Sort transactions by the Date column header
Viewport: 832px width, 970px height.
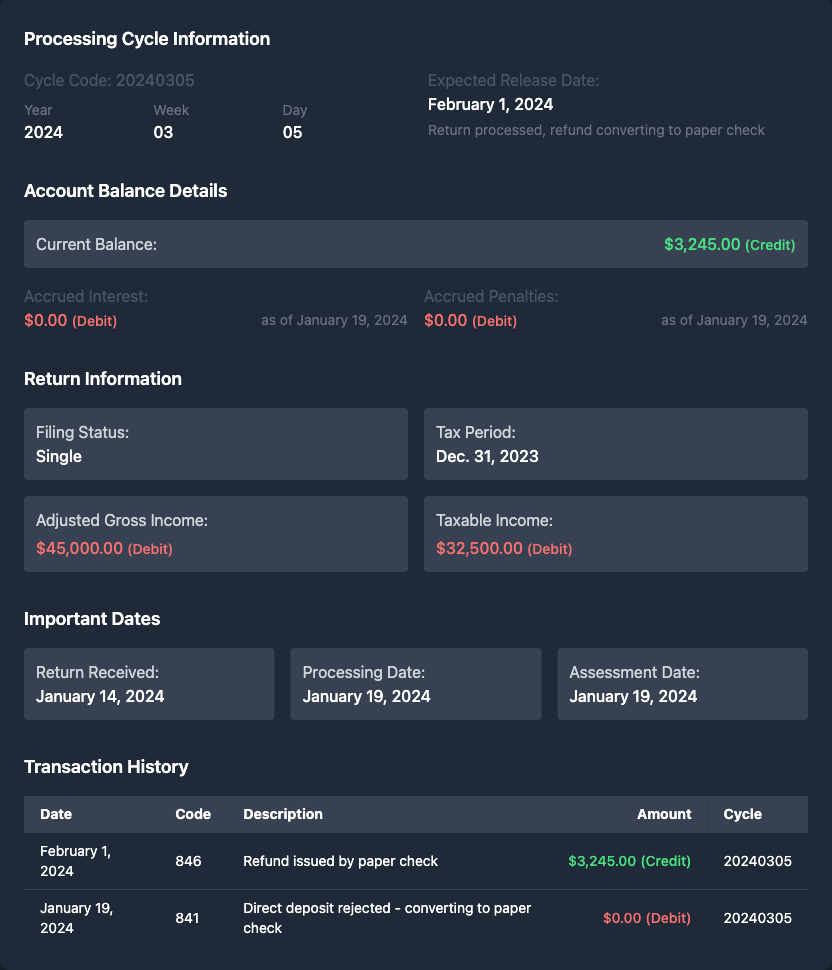[x=56, y=814]
